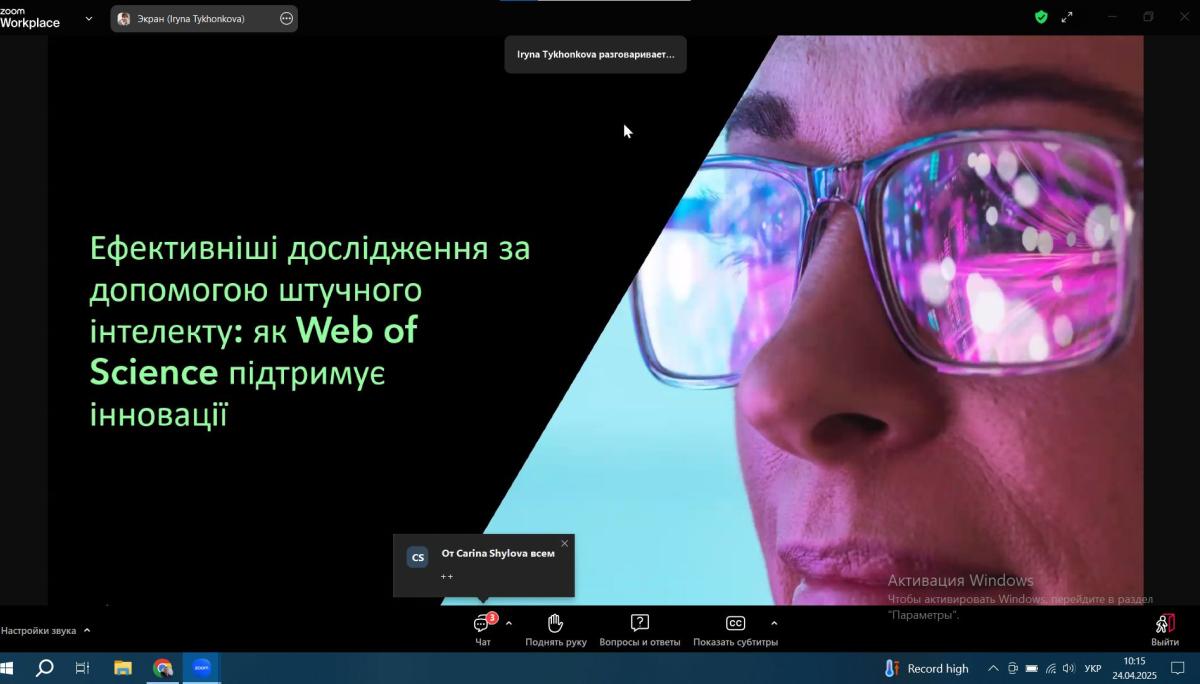Screen dimensions: 1200x684
Task: Open screen share more options
Action: click(287, 18)
